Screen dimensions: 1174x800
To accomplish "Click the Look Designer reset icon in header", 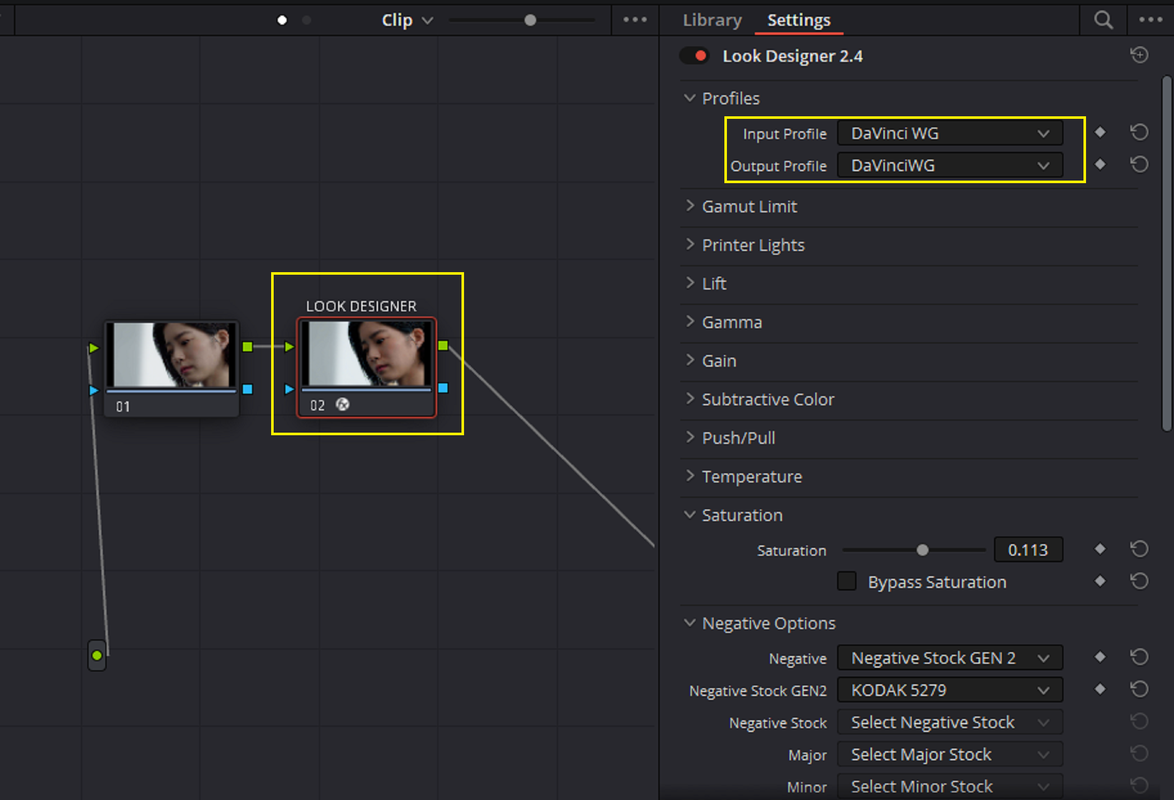I will coord(1139,55).
